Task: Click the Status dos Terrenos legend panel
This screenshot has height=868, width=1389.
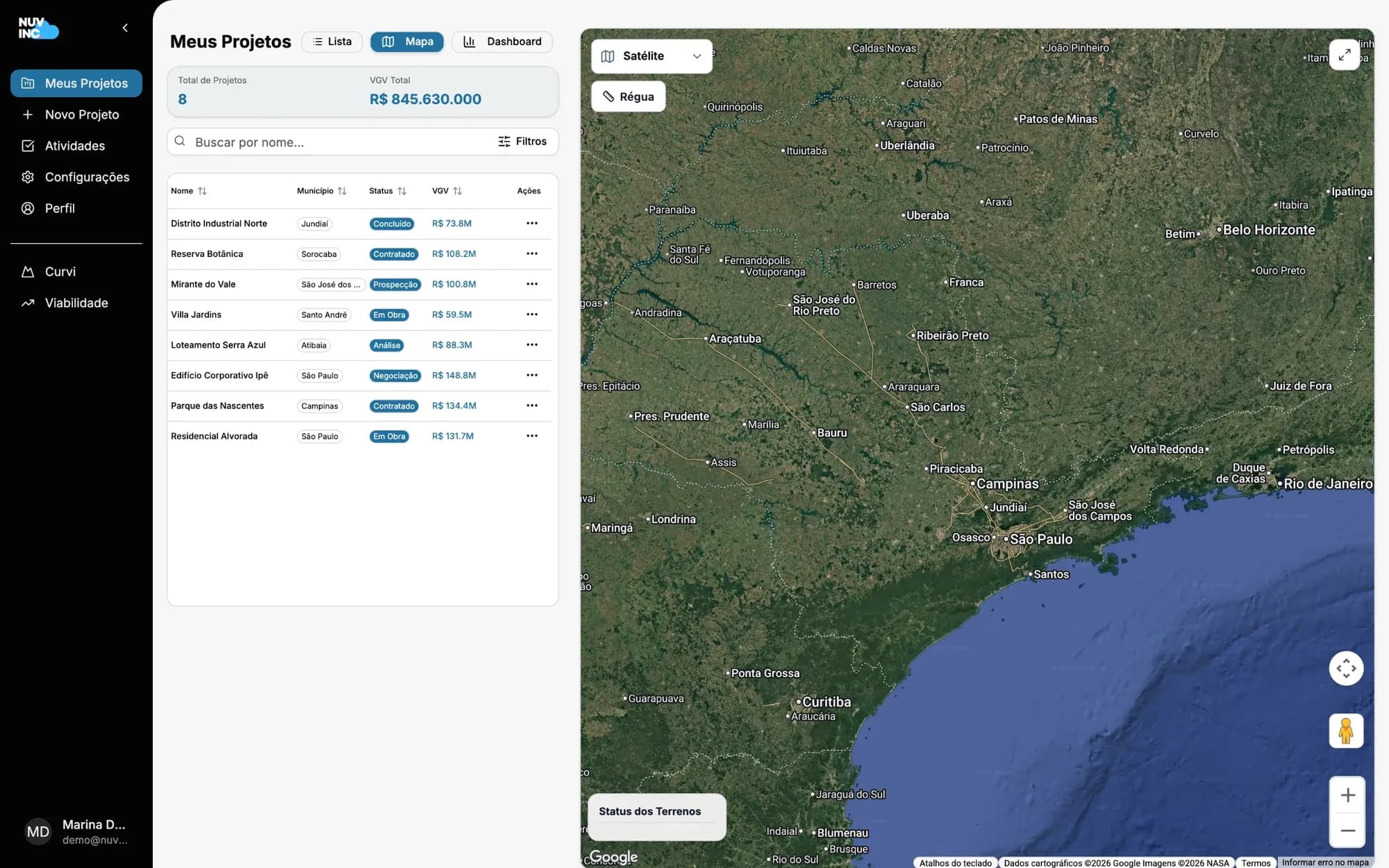Action: point(657,817)
